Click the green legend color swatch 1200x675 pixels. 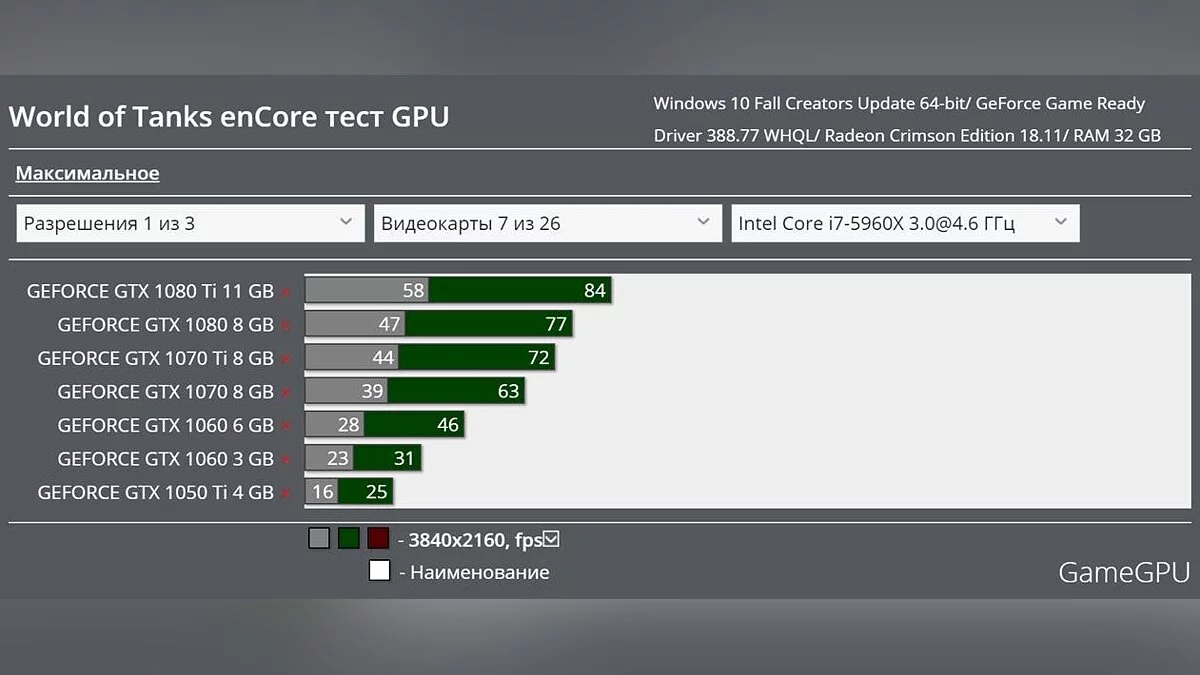(348, 539)
